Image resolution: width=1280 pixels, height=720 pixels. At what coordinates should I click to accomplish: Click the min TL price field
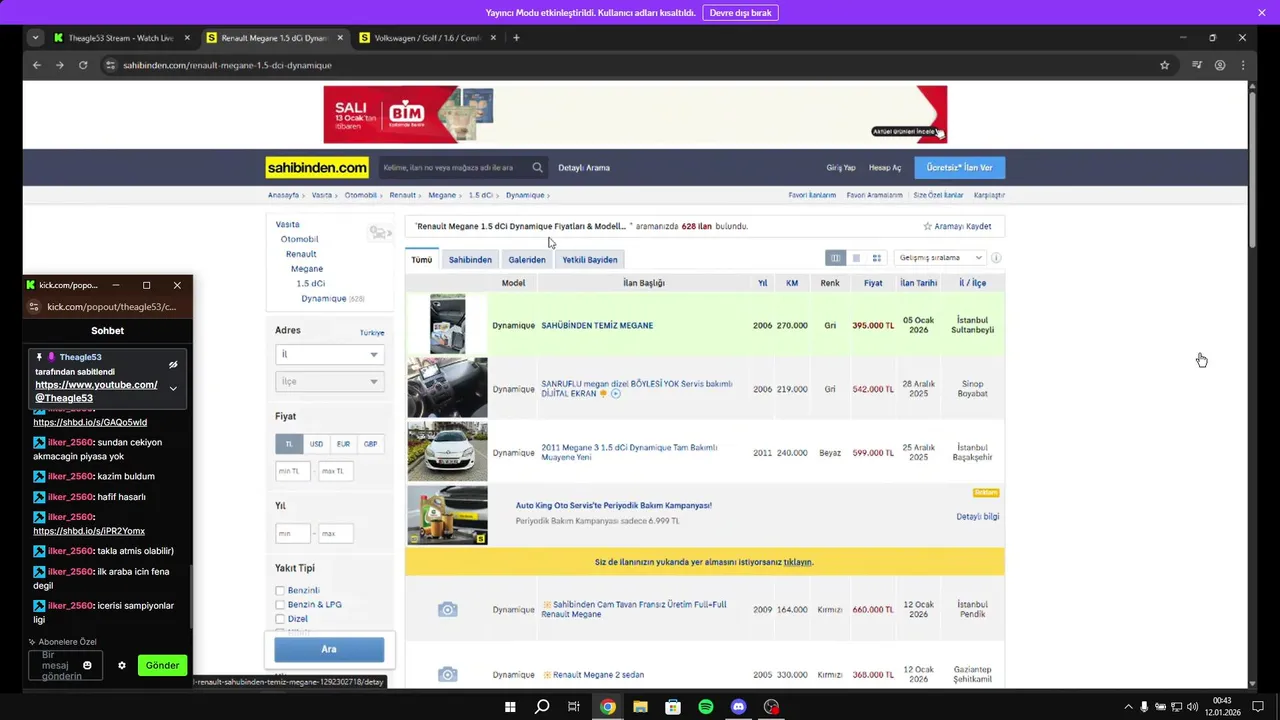[x=293, y=471]
